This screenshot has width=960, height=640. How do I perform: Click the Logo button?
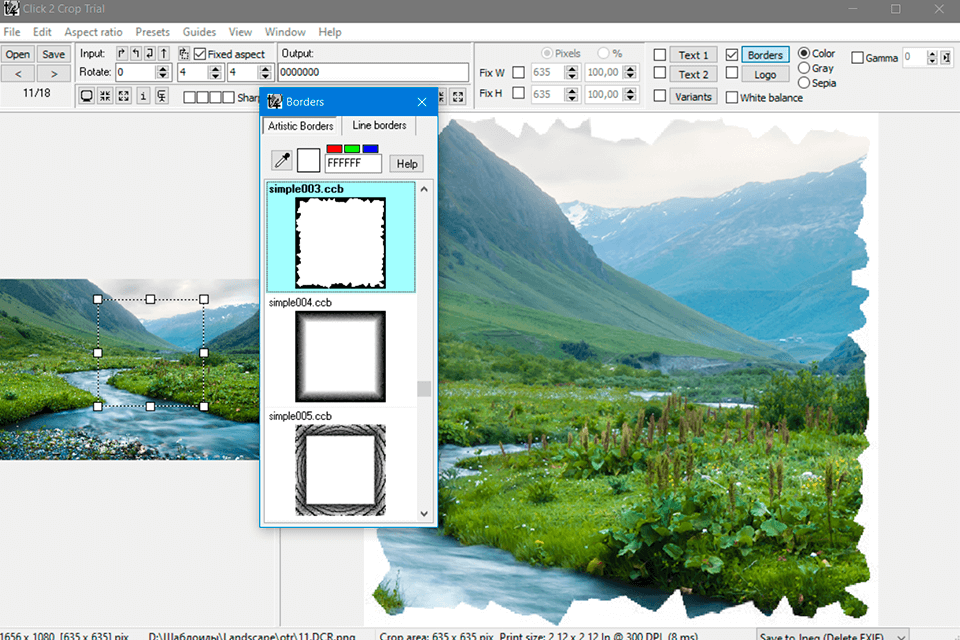[x=765, y=74]
